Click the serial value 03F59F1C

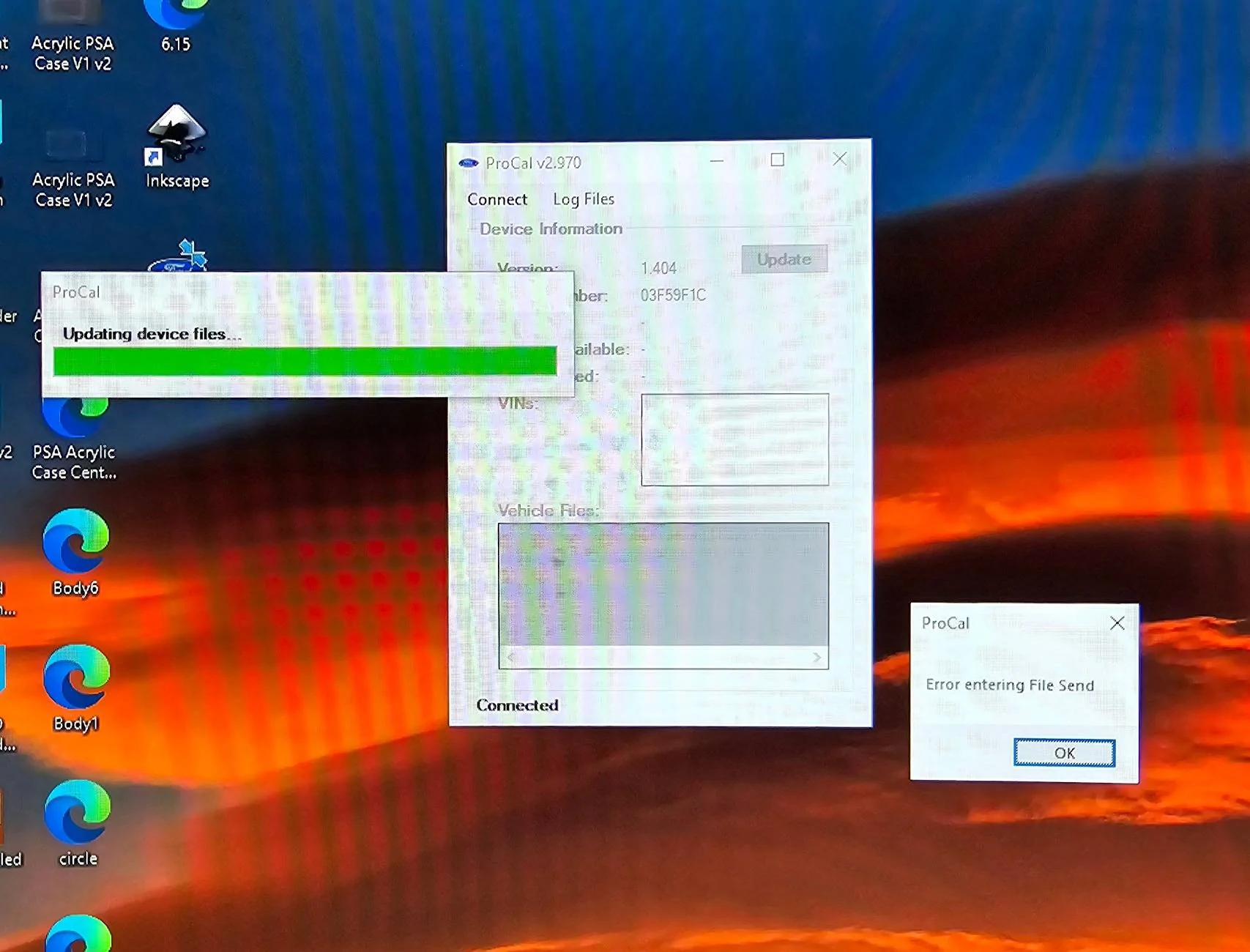pyautogui.click(x=673, y=295)
